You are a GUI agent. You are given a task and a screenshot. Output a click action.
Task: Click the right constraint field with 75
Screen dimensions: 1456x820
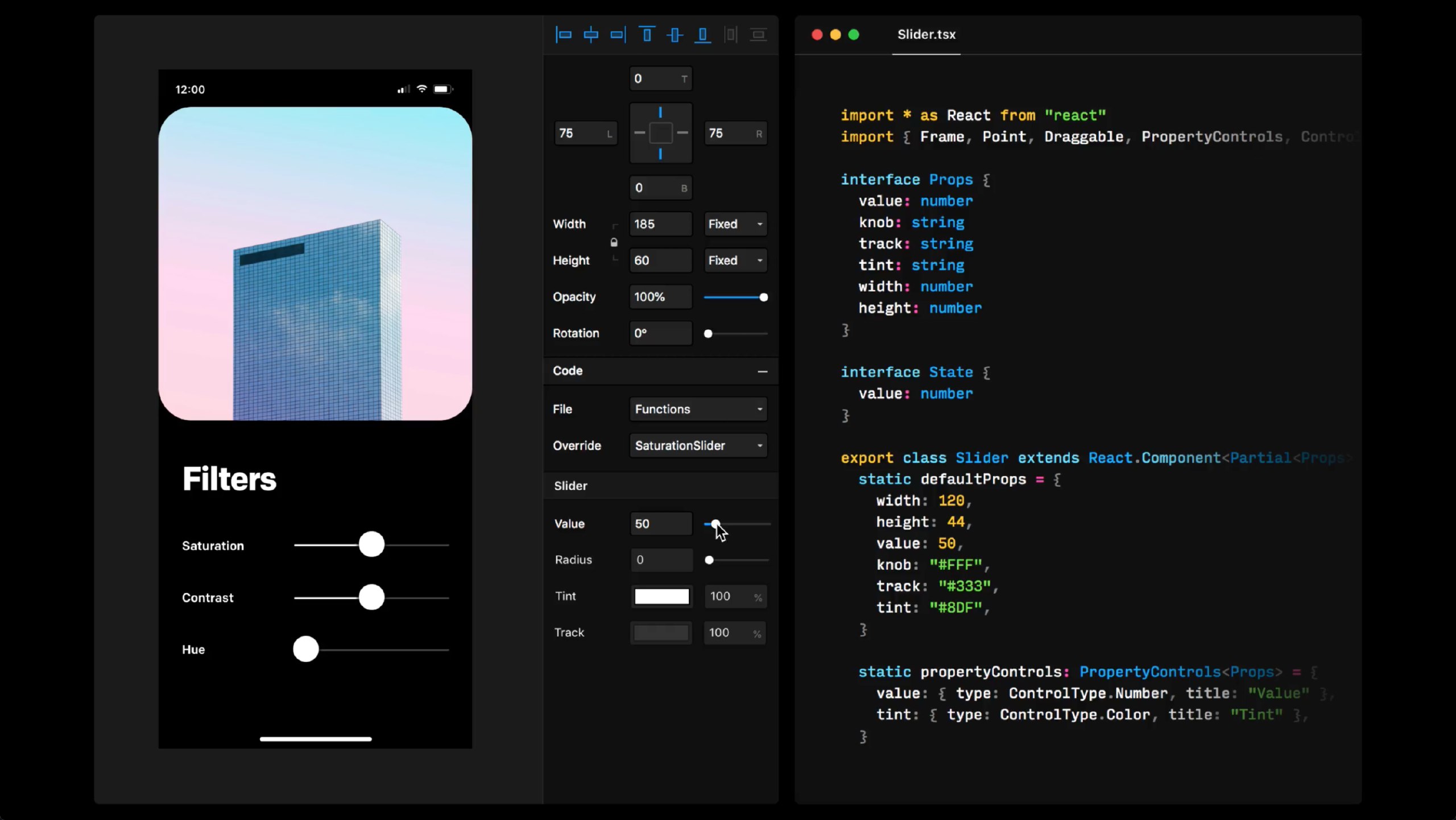coord(736,133)
